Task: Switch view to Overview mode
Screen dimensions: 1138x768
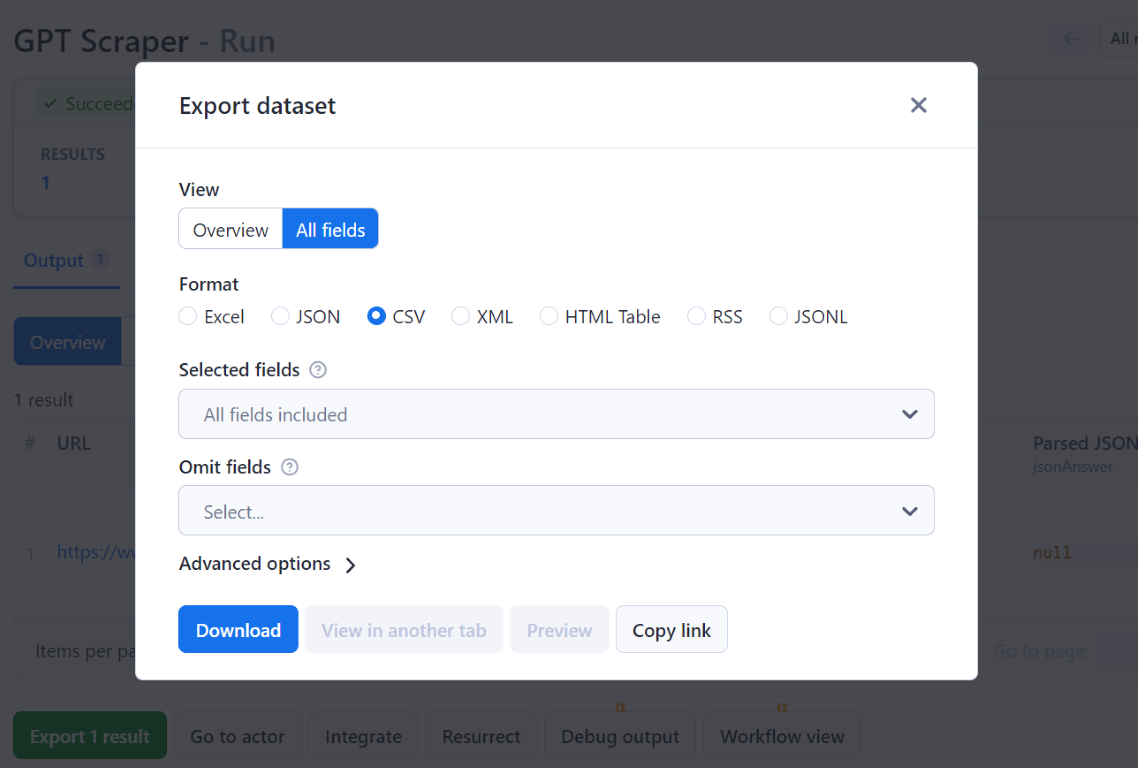Action: [230, 228]
